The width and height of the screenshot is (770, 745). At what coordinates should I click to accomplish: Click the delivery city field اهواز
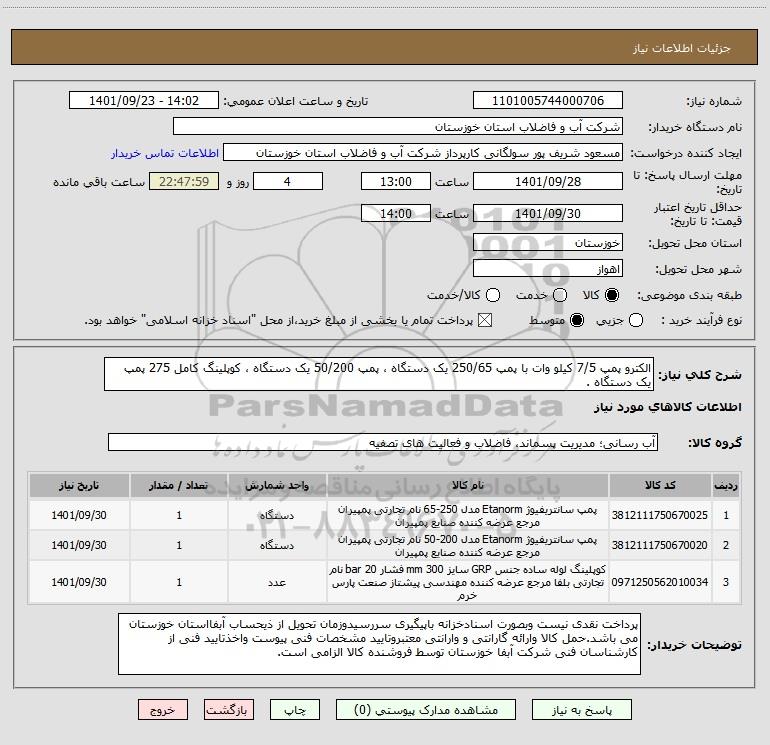(x=548, y=269)
